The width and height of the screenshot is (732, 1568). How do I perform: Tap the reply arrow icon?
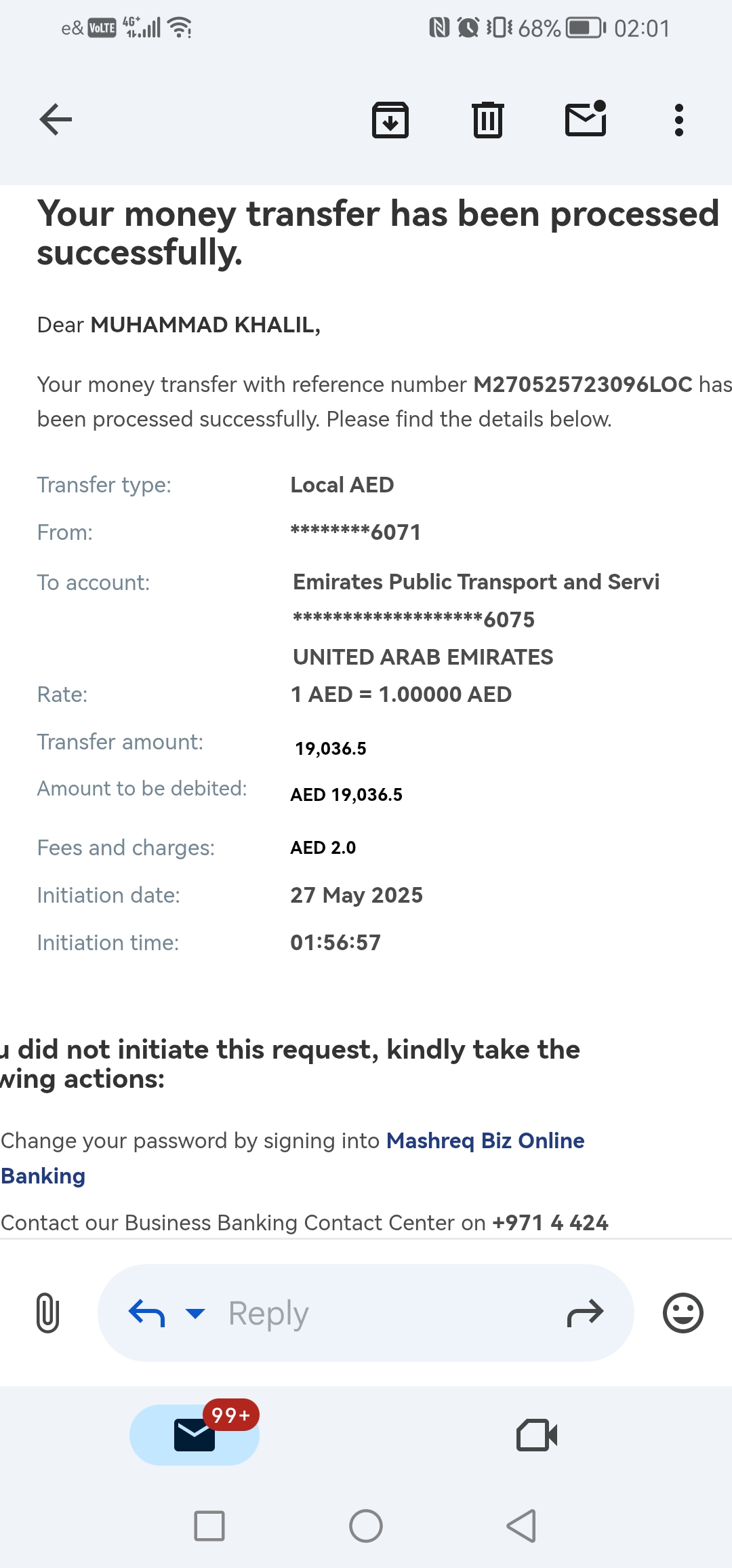[146, 1313]
